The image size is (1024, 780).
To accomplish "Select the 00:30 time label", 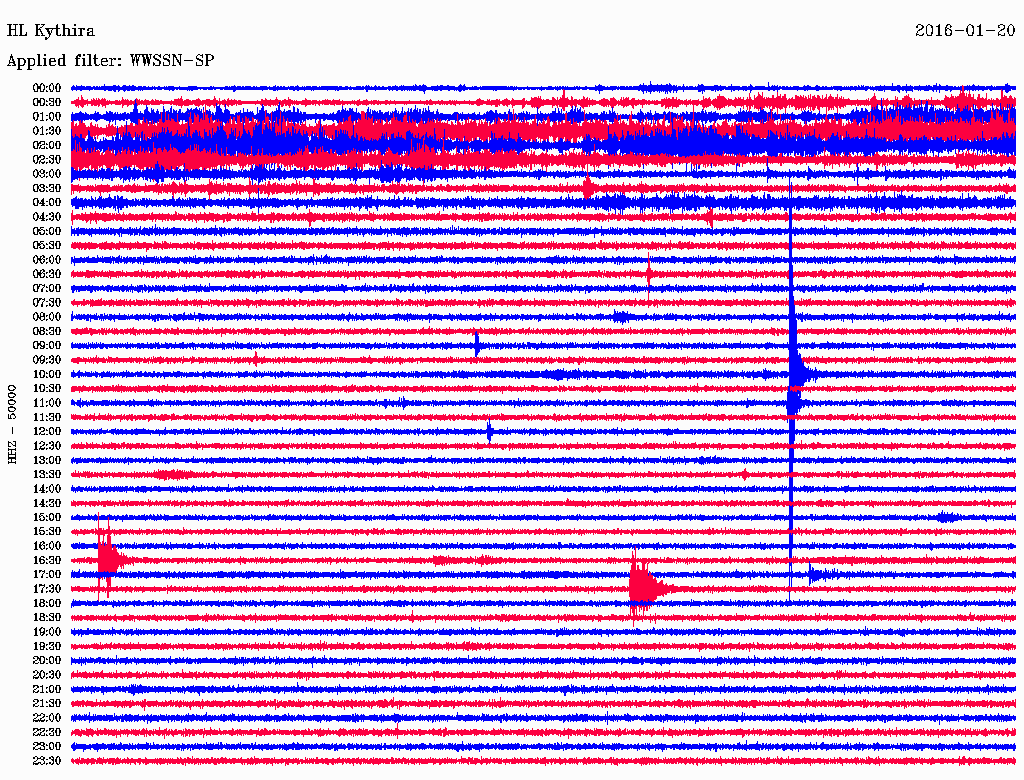I will [47, 102].
